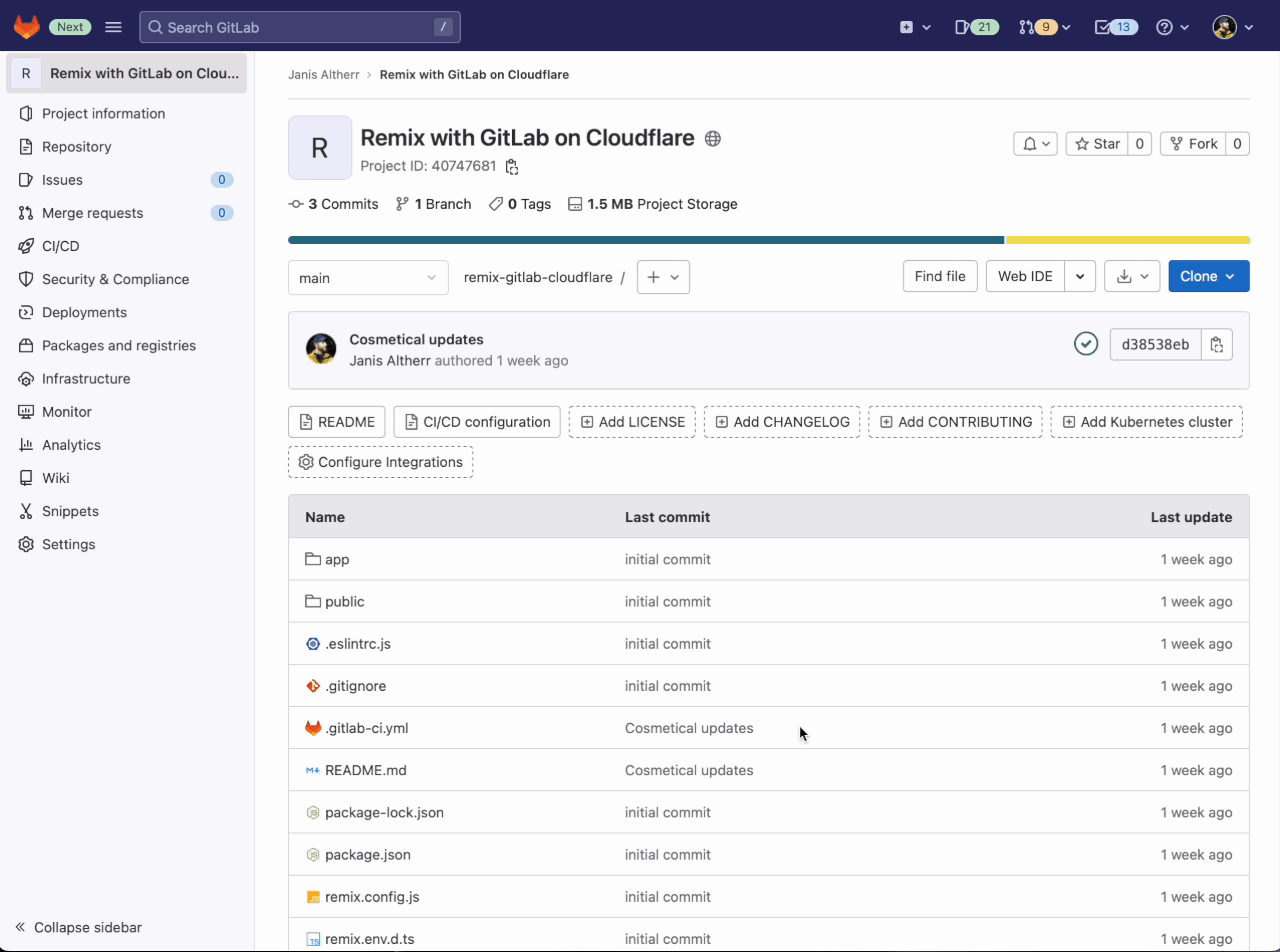
Task: Expand the Clone dropdown
Action: [1209, 276]
